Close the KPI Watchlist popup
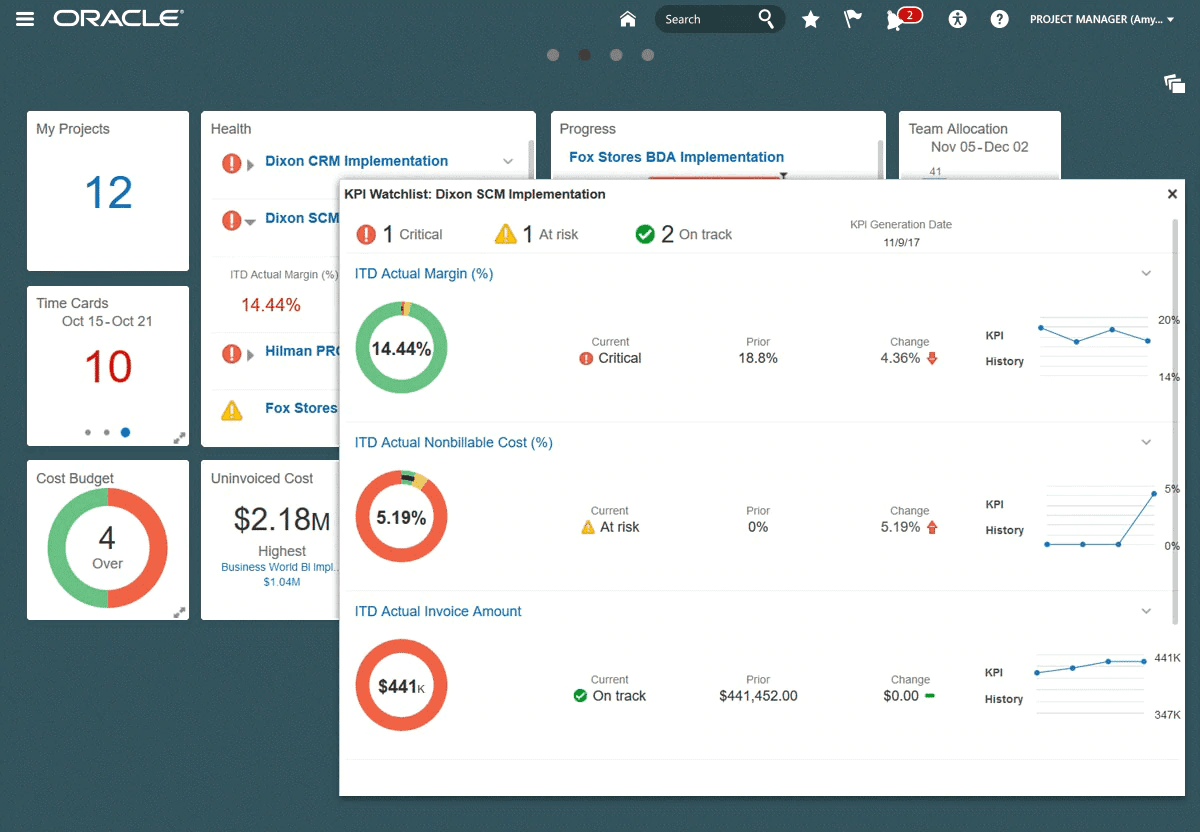This screenshot has height=832, width=1200. pyautogui.click(x=1172, y=194)
